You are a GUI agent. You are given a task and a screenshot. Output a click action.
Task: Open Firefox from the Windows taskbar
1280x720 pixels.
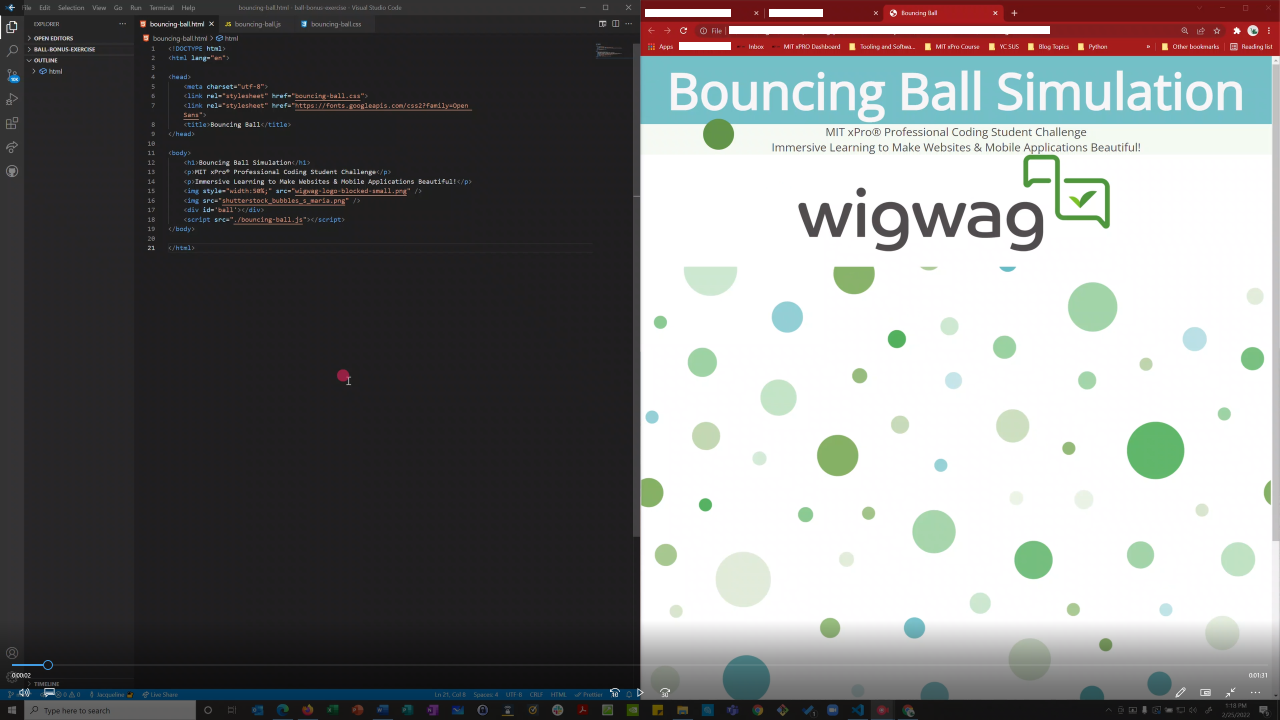pos(307,710)
